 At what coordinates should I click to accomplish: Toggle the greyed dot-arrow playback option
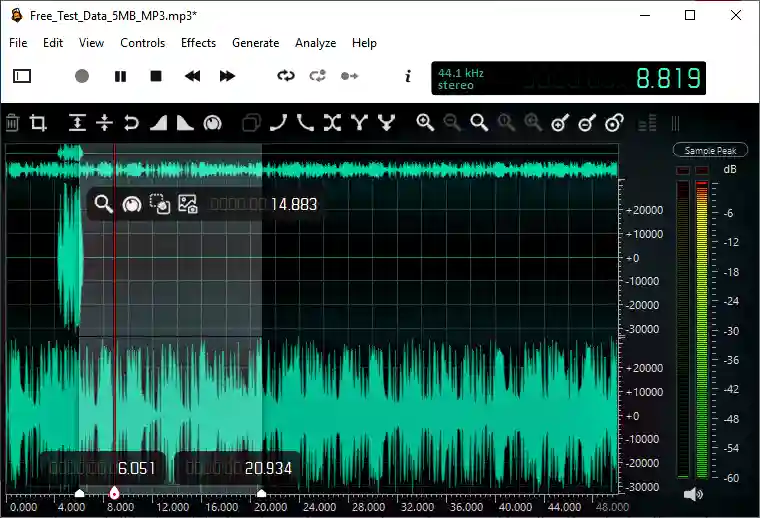(x=349, y=76)
